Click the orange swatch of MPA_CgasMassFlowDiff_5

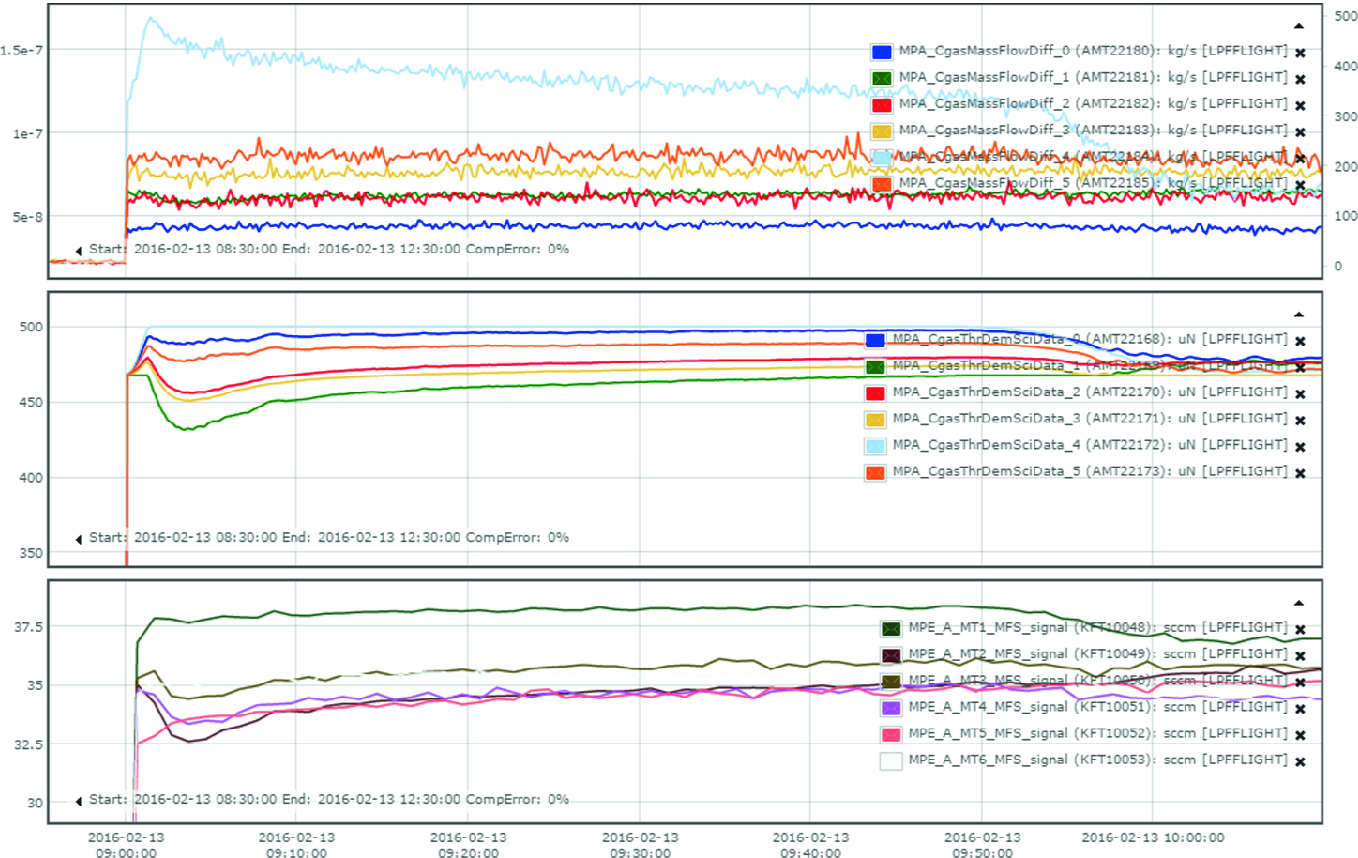[x=882, y=184]
